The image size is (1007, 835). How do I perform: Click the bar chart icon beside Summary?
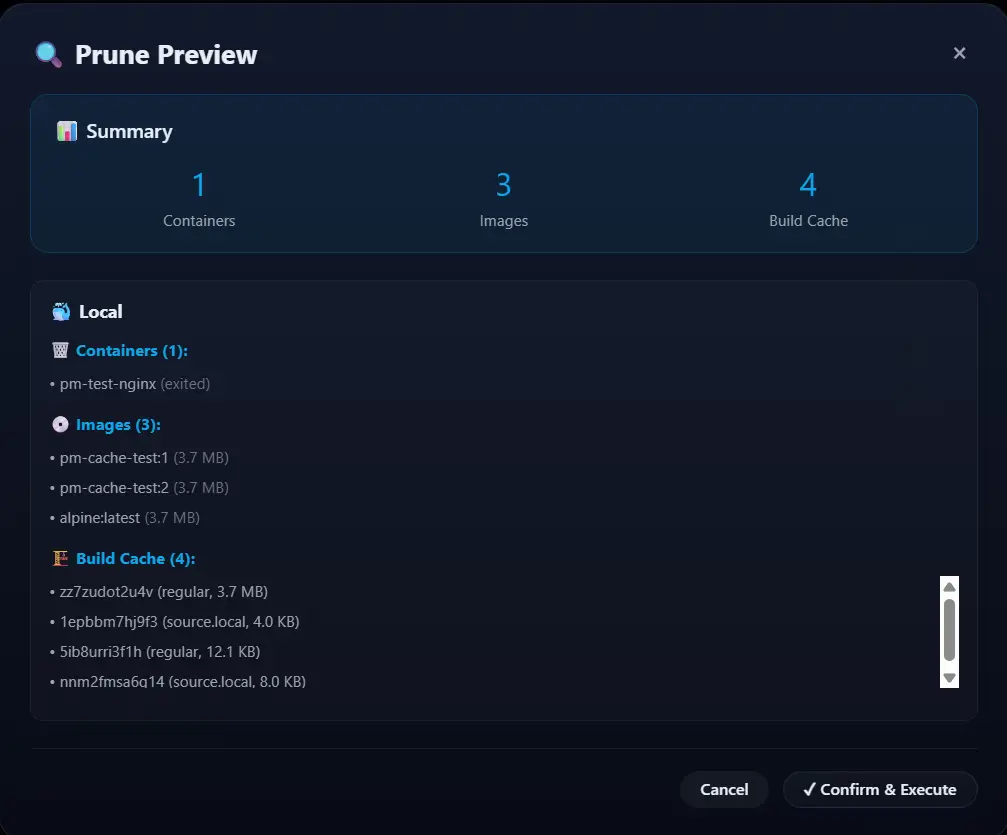67,132
